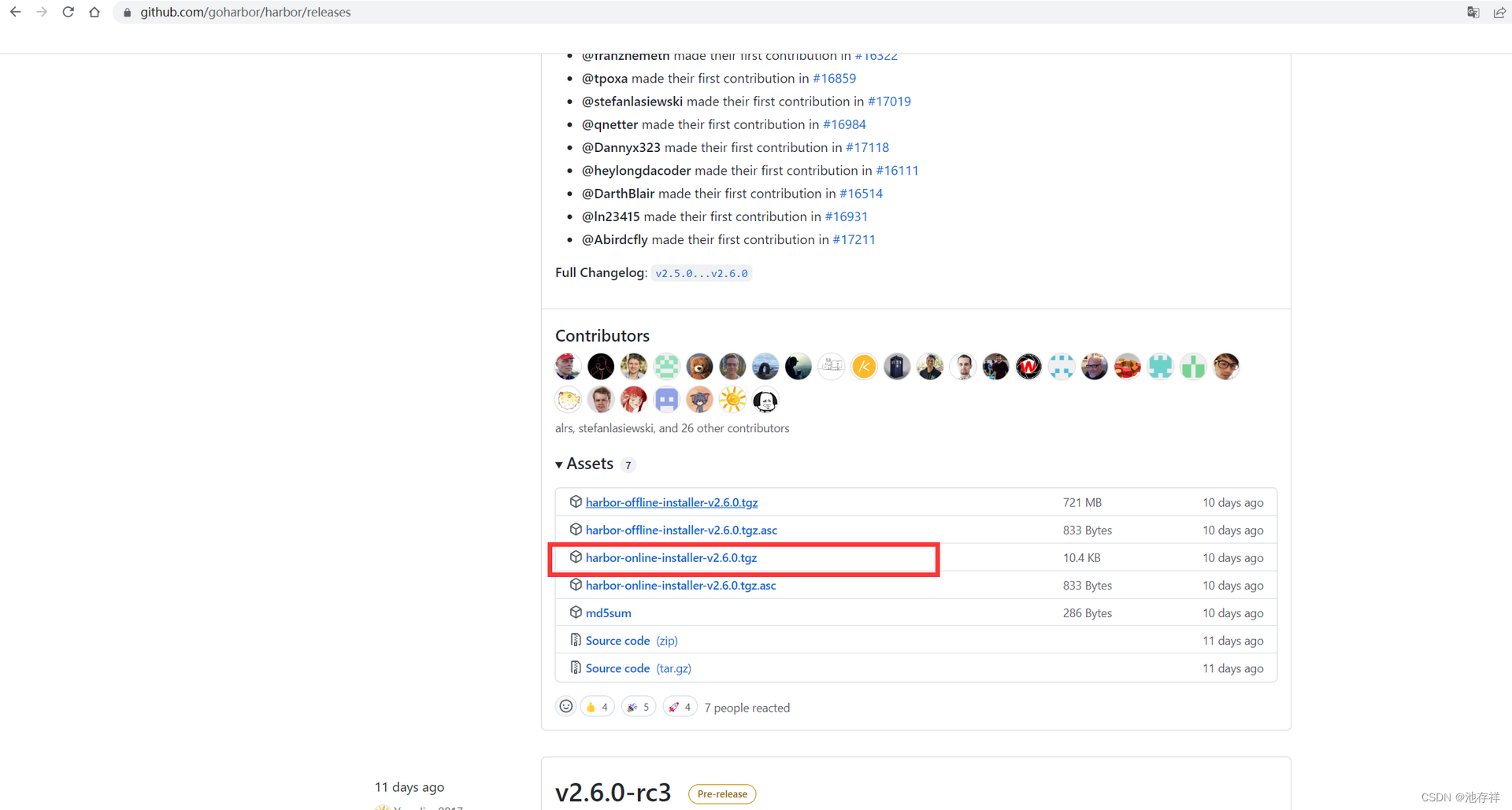
Task: Download harbor-online-installer-v2.6.0.tgz
Action: click(671, 558)
